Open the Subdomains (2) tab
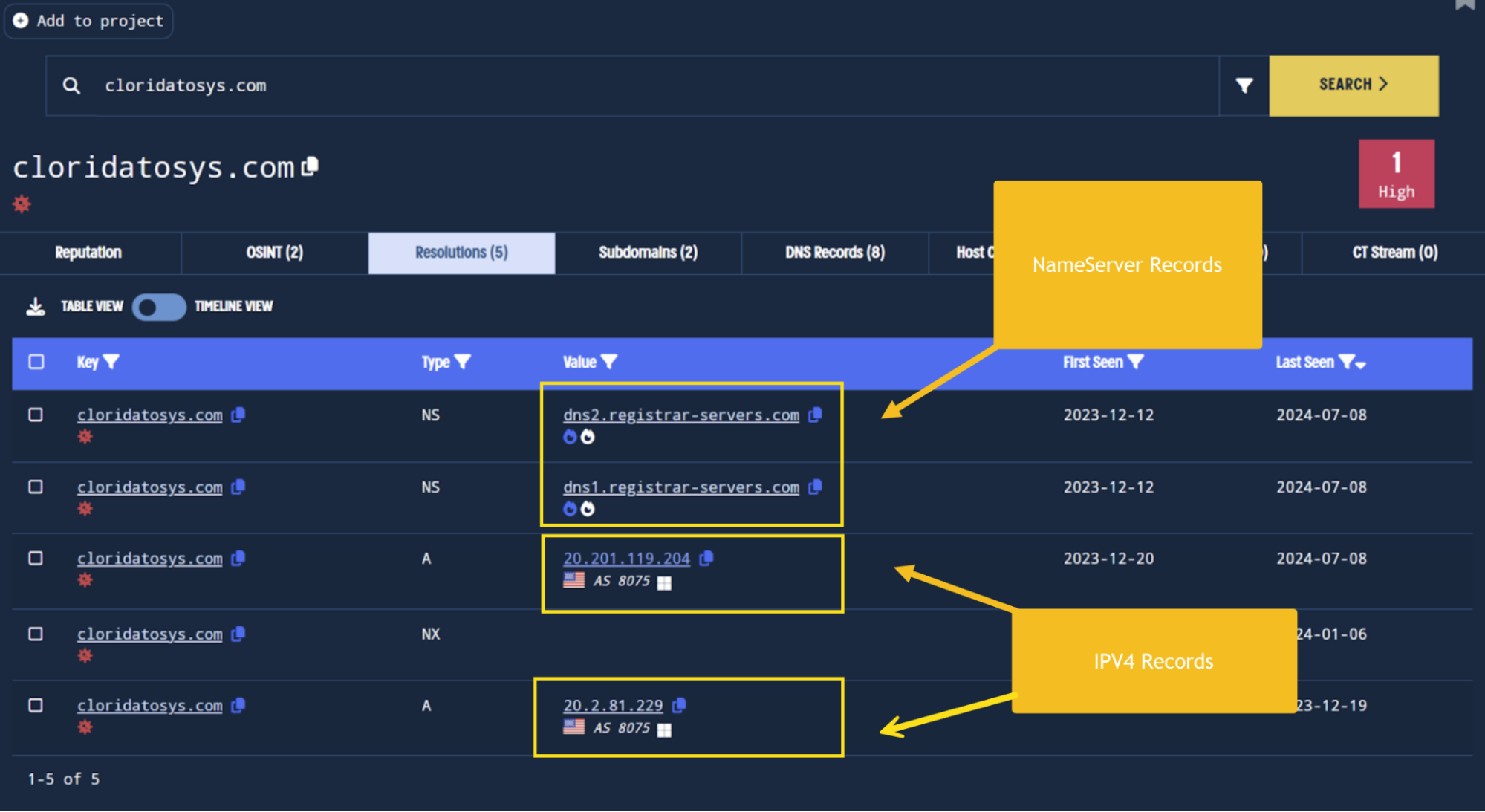 click(648, 253)
